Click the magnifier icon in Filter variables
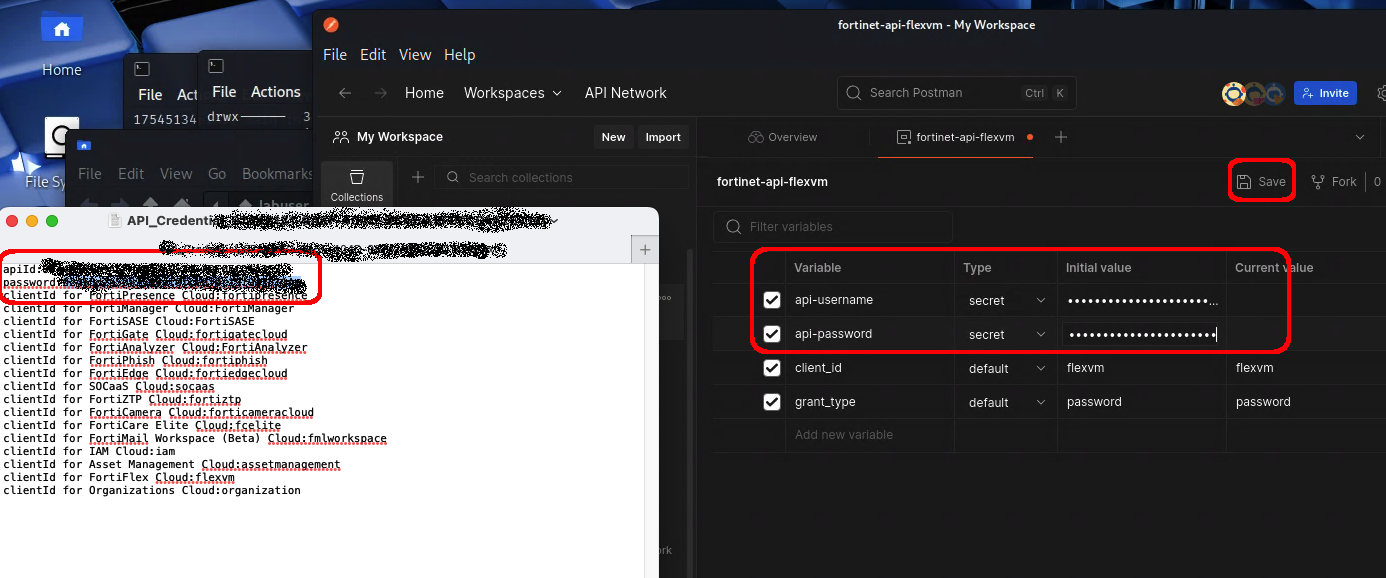The width and height of the screenshot is (1386, 578). click(x=734, y=227)
